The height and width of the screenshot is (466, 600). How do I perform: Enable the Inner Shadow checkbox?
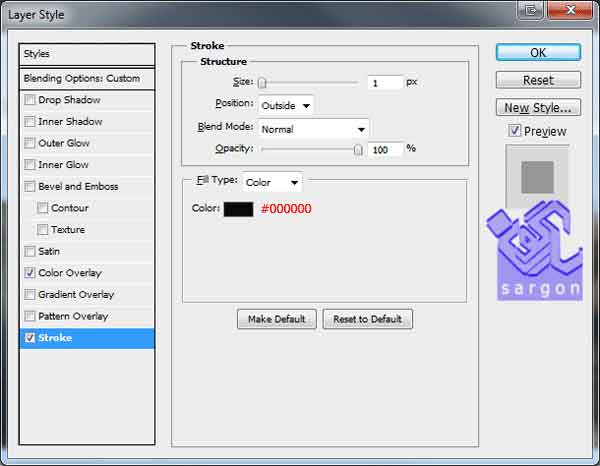click(29, 122)
